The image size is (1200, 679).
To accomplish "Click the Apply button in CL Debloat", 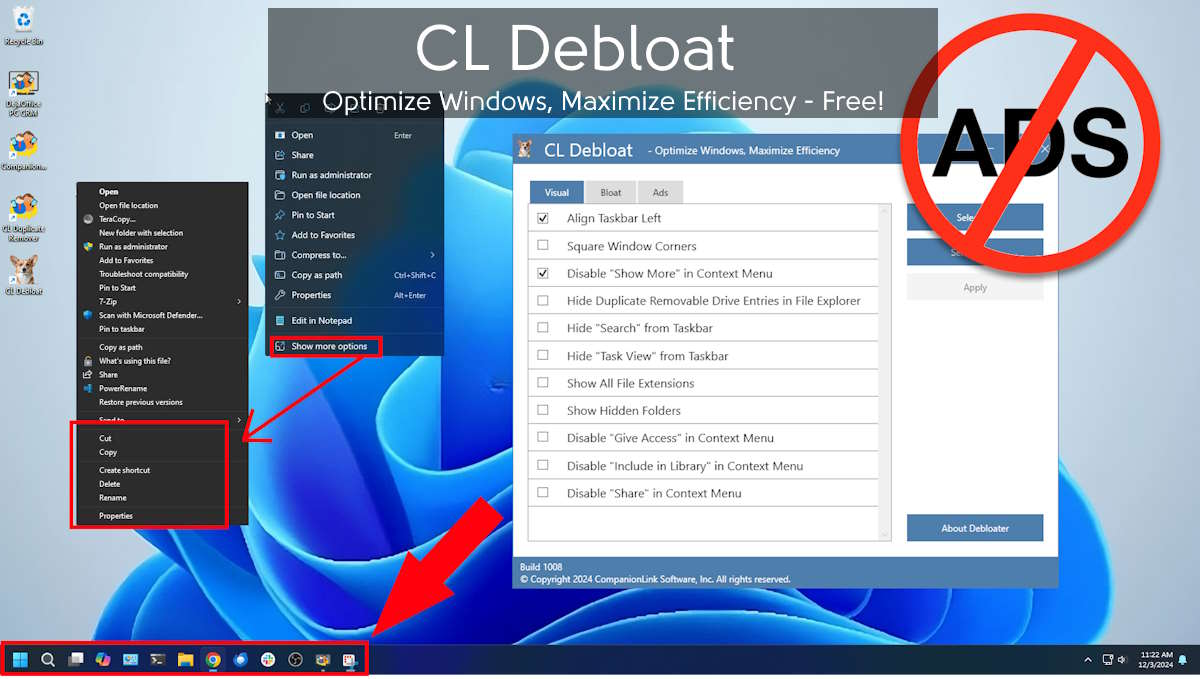I will (x=975, y=287).
